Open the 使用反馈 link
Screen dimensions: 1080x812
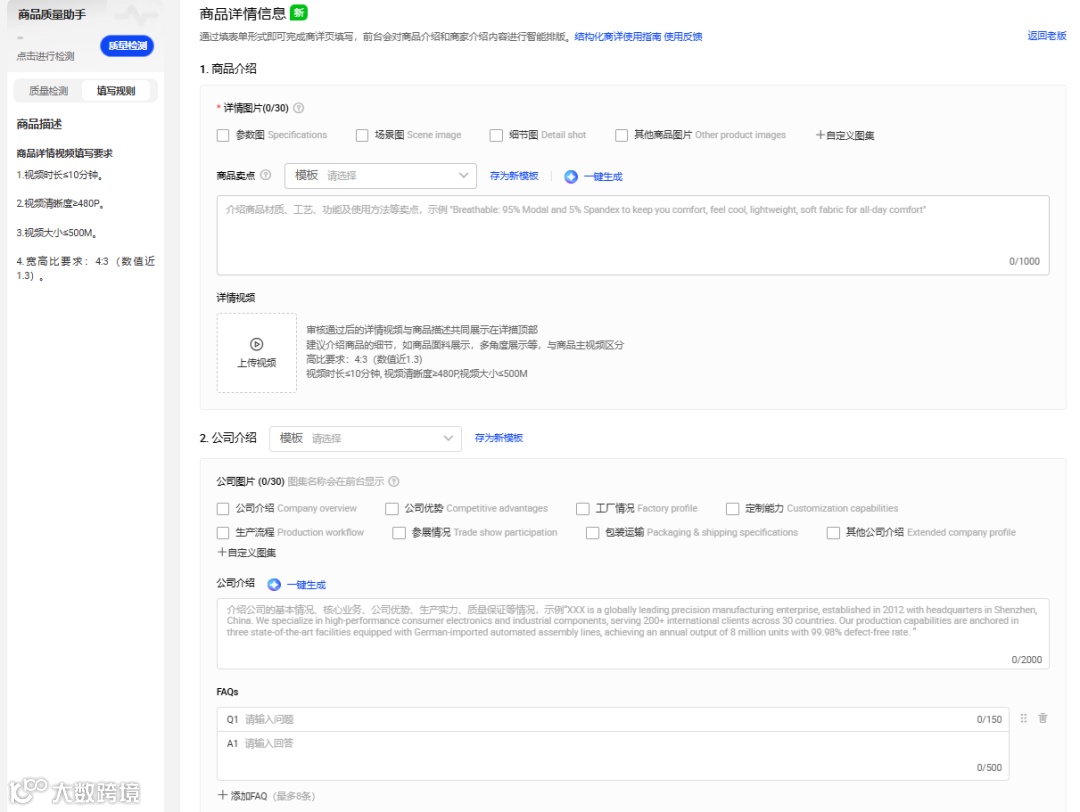point(683,37)
